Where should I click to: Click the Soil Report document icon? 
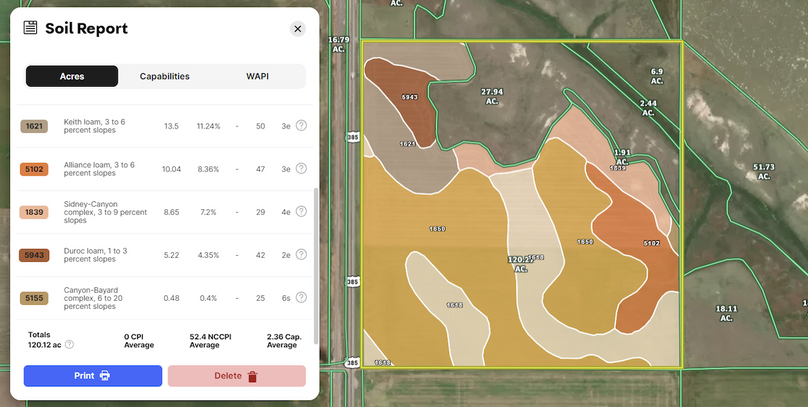click(31, 28)
